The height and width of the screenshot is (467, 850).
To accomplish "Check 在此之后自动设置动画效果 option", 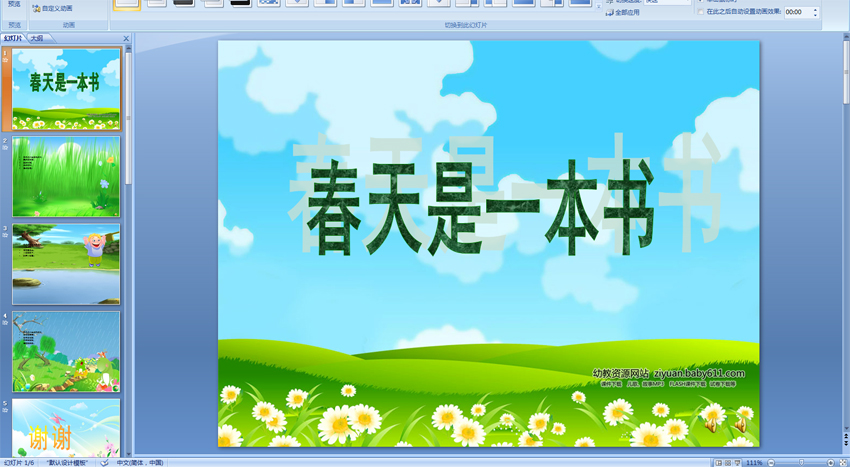I will 701,11.
